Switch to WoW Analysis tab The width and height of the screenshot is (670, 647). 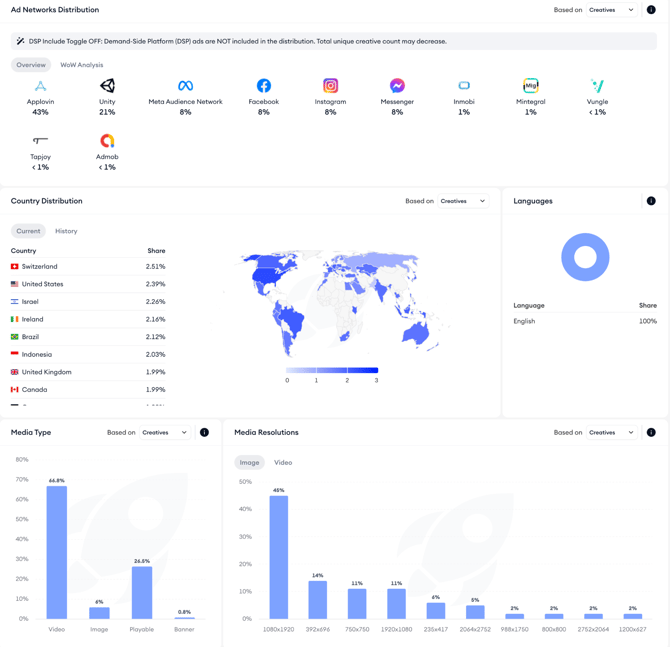coord(82,65)
